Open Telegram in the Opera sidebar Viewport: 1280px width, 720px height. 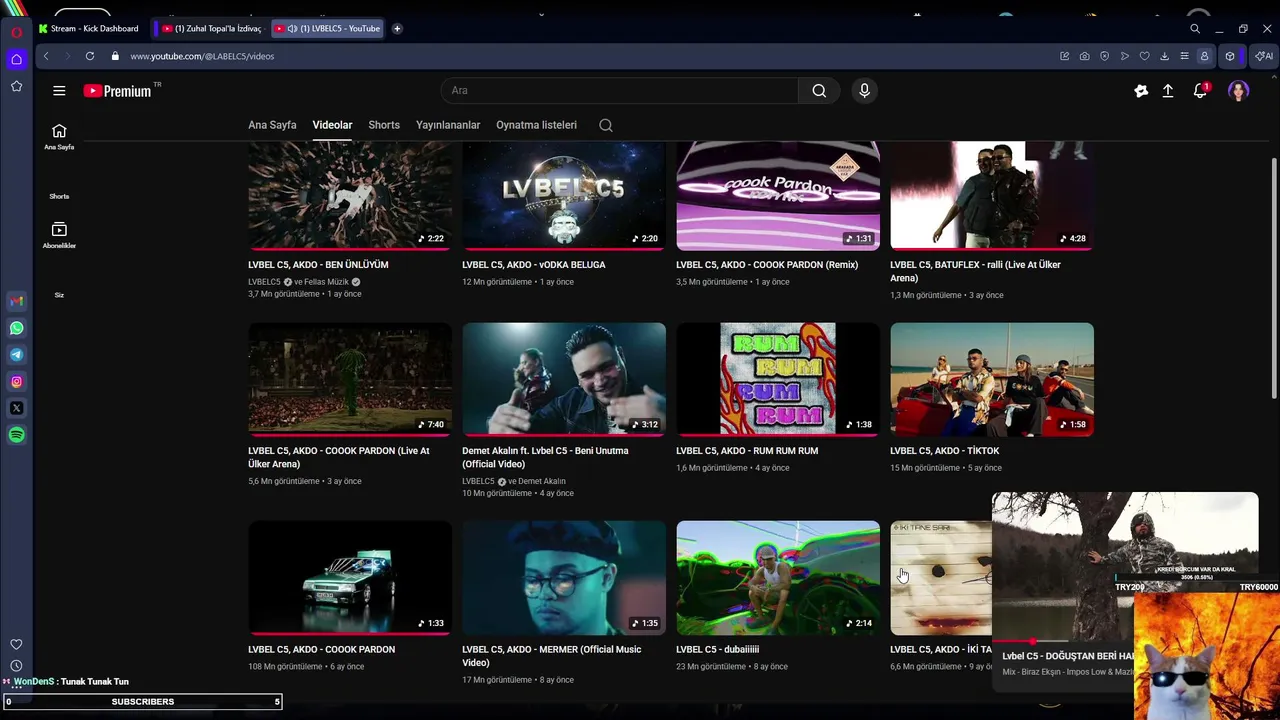click(16, 355)
